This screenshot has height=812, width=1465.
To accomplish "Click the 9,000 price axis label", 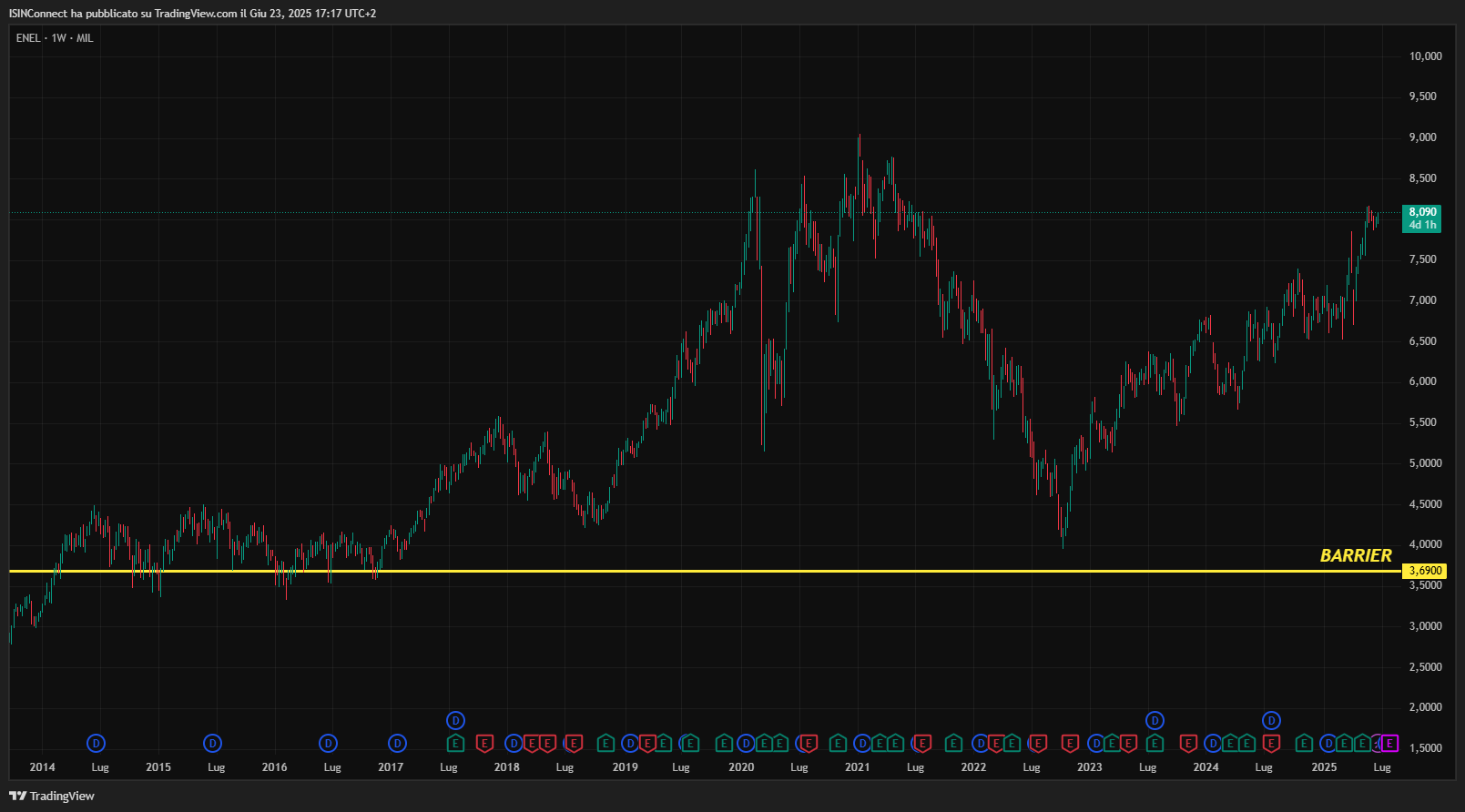I will pos(1423,137).
